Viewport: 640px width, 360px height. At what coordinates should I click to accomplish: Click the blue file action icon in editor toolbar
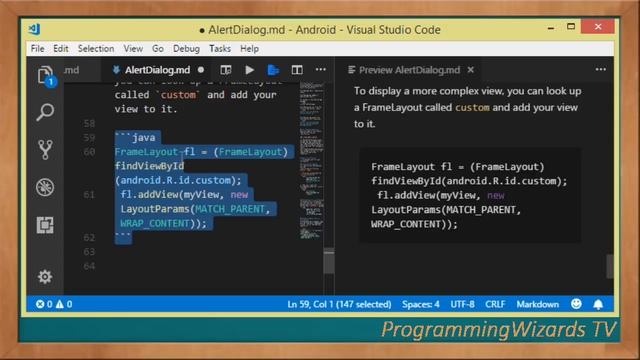[273, 70]
